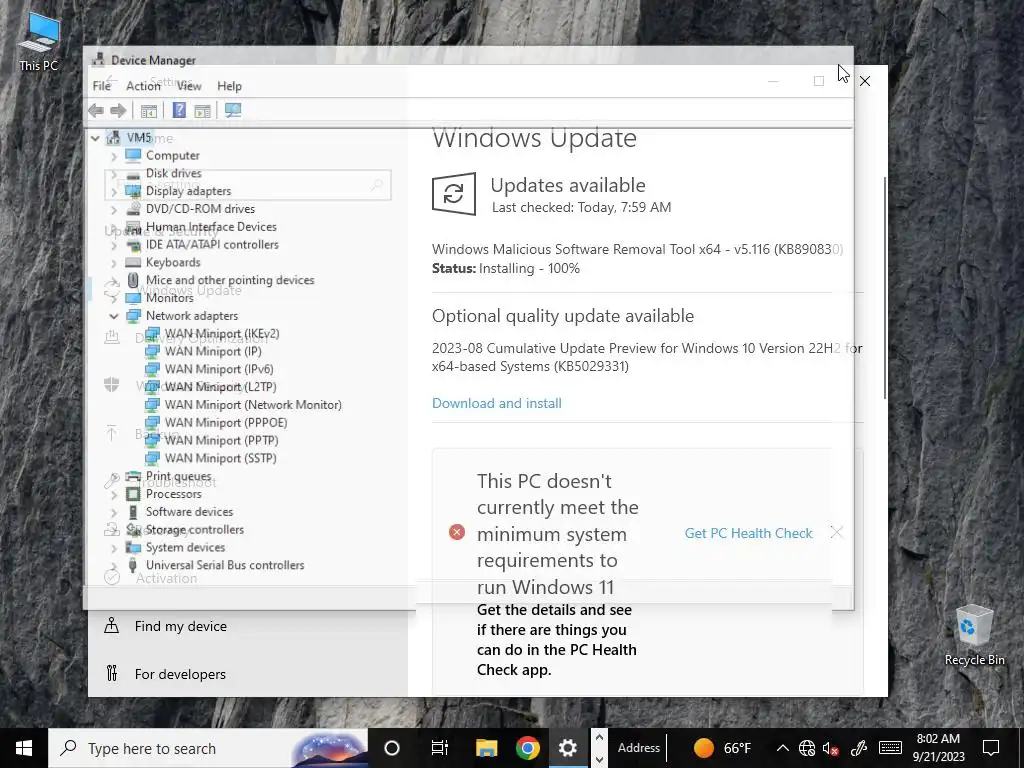Open the Help menu in Device Manager
The height and width of the screenshot is (768, 1024).
pyautogui.click(x=229, y=86)
